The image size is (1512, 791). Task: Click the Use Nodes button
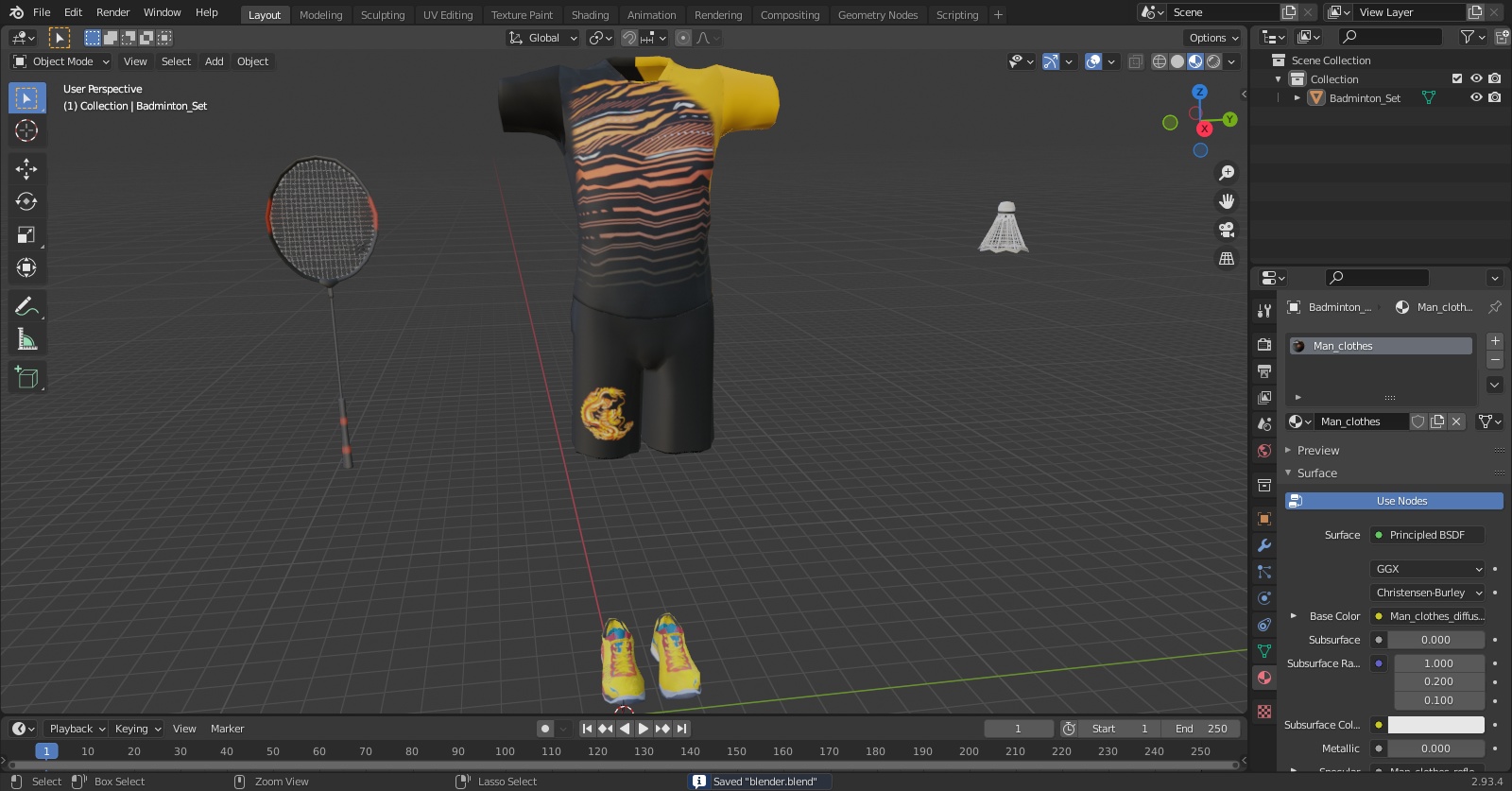point(1394,501)
